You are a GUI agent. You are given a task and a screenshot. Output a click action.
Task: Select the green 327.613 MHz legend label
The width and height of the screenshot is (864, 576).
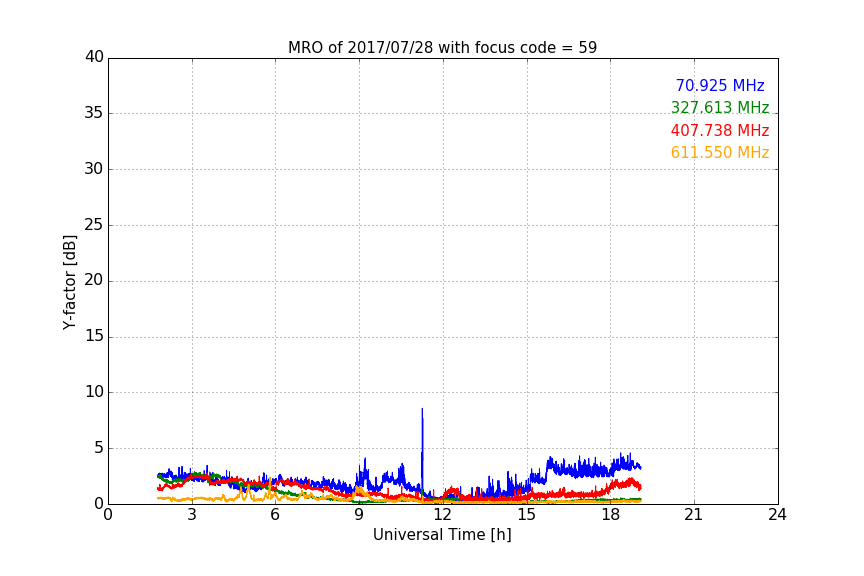click(x=720, y=107)
